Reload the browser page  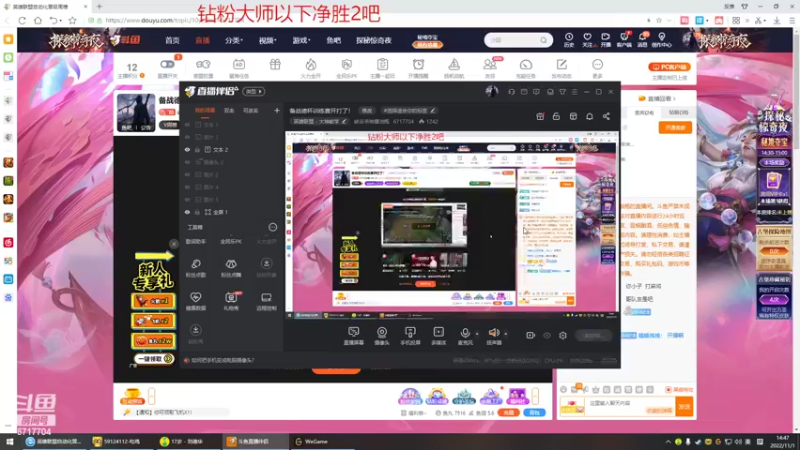pos(22,20)
